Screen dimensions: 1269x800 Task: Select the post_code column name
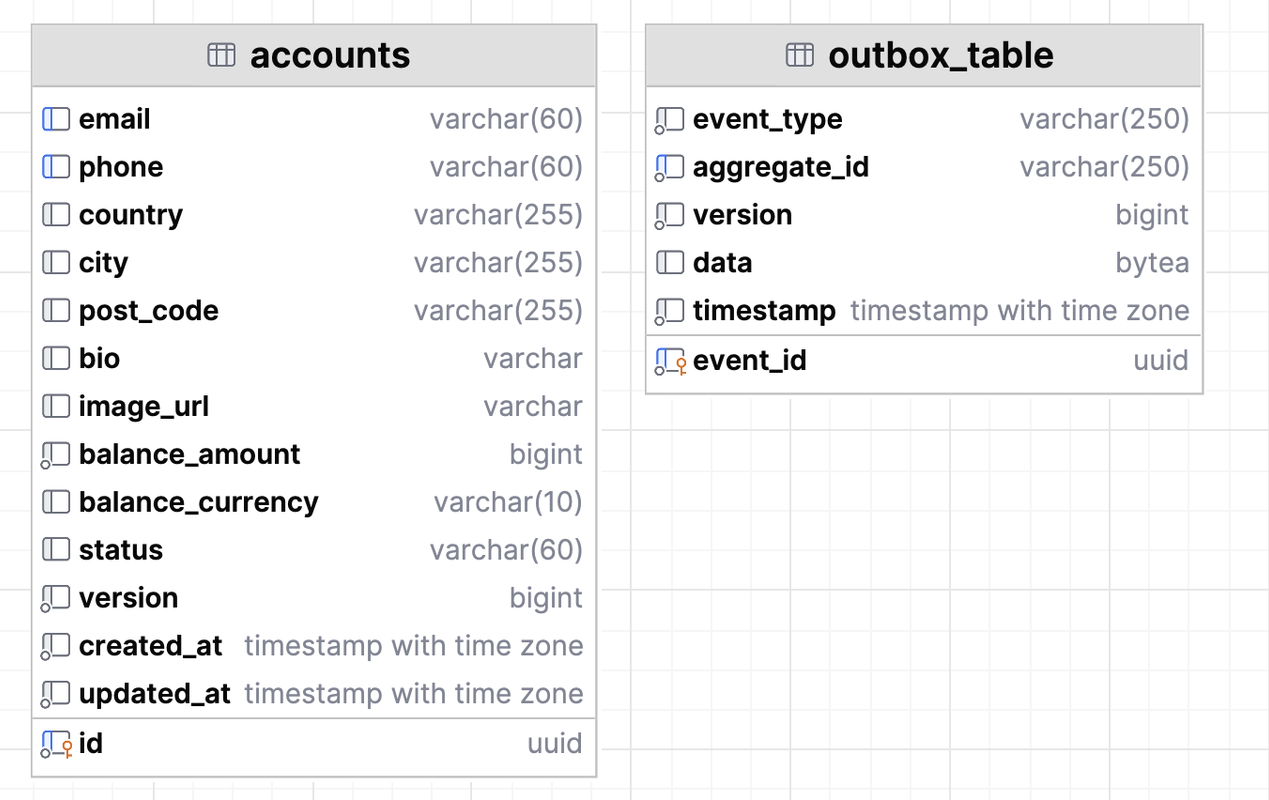pyautogui.click(x=148, y=311)
